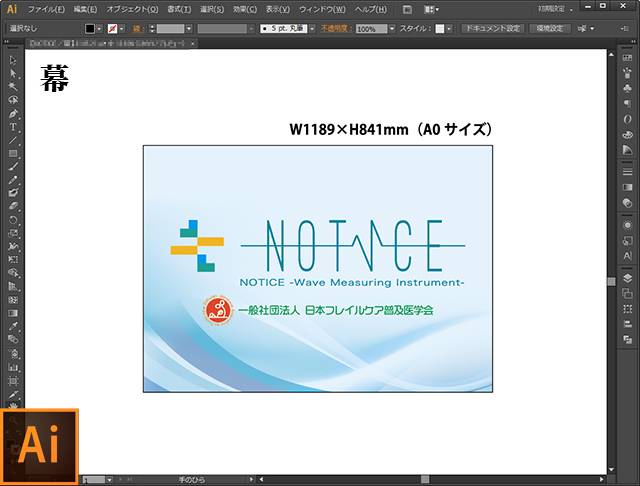Open the opacity 100% dropdown arrow
The width and height of the screenshot is (640, 486).
click(392, 29)
